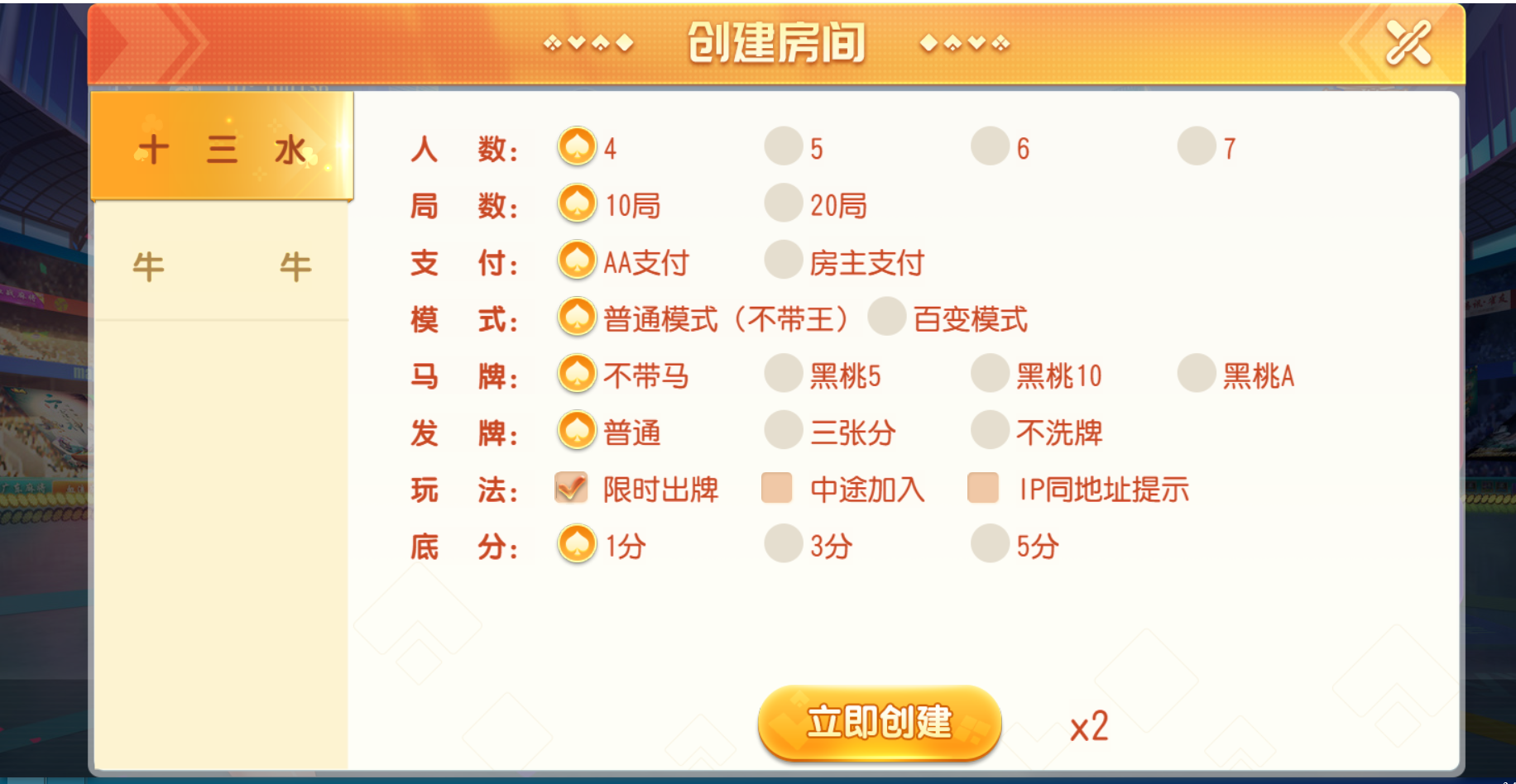The height and width of the screenshot is (784, 1516).
Task: Click the spade icon next to 10局
Action: (x=577, y=203)
